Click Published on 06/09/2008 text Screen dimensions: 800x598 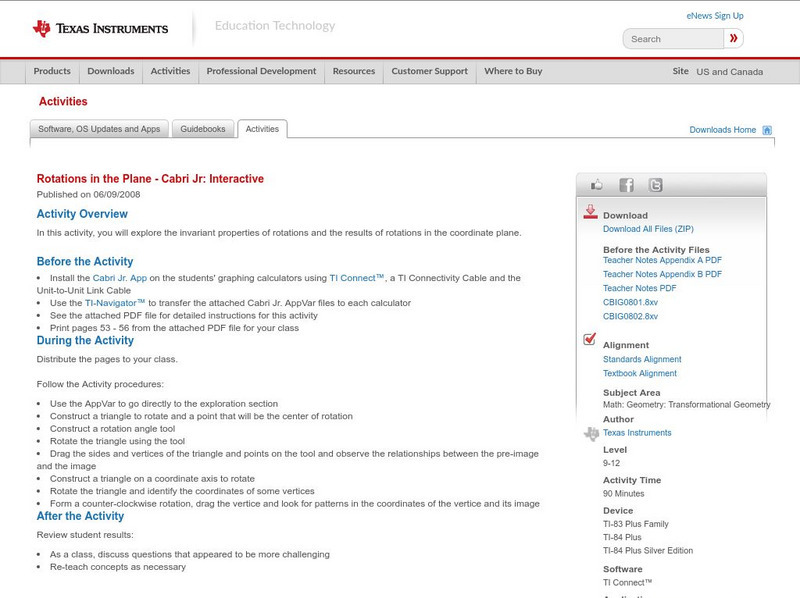[88, 194]
